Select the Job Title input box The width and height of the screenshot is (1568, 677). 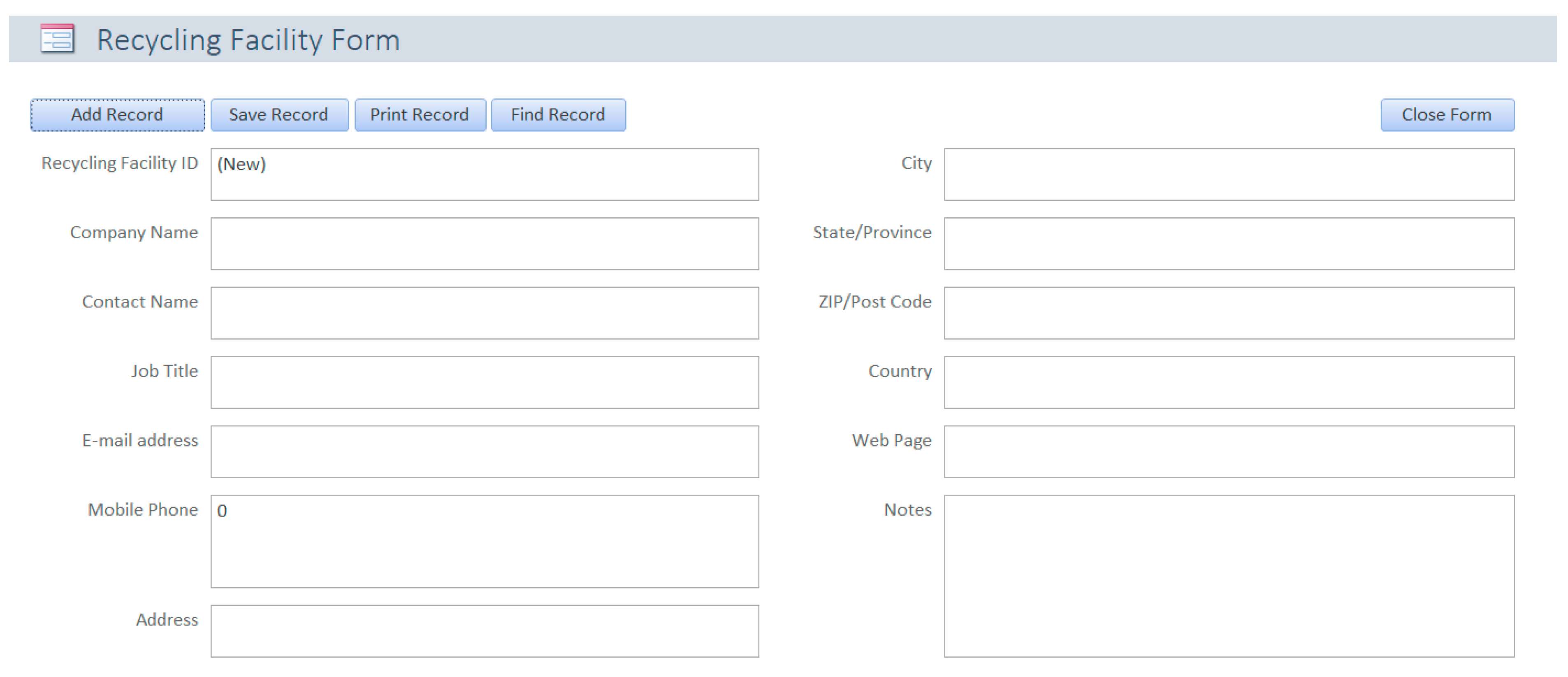tap(485, 382)
